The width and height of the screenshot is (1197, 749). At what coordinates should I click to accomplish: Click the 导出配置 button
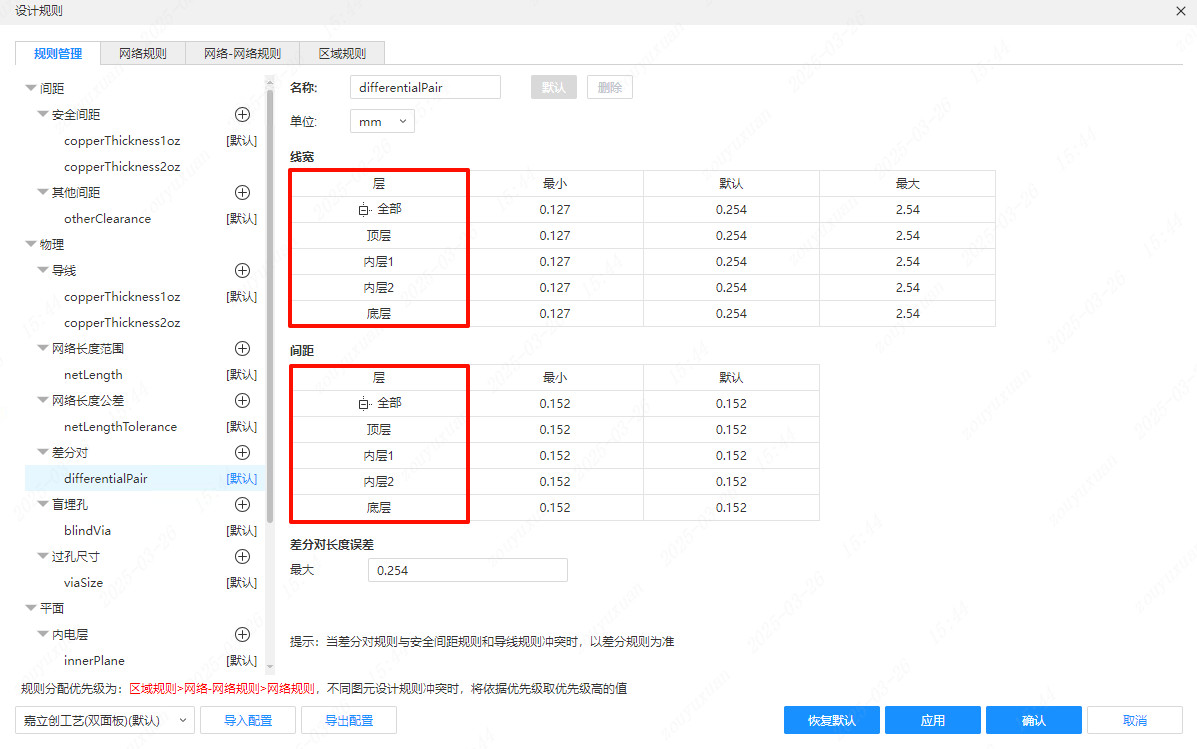[x=348, y=719]
